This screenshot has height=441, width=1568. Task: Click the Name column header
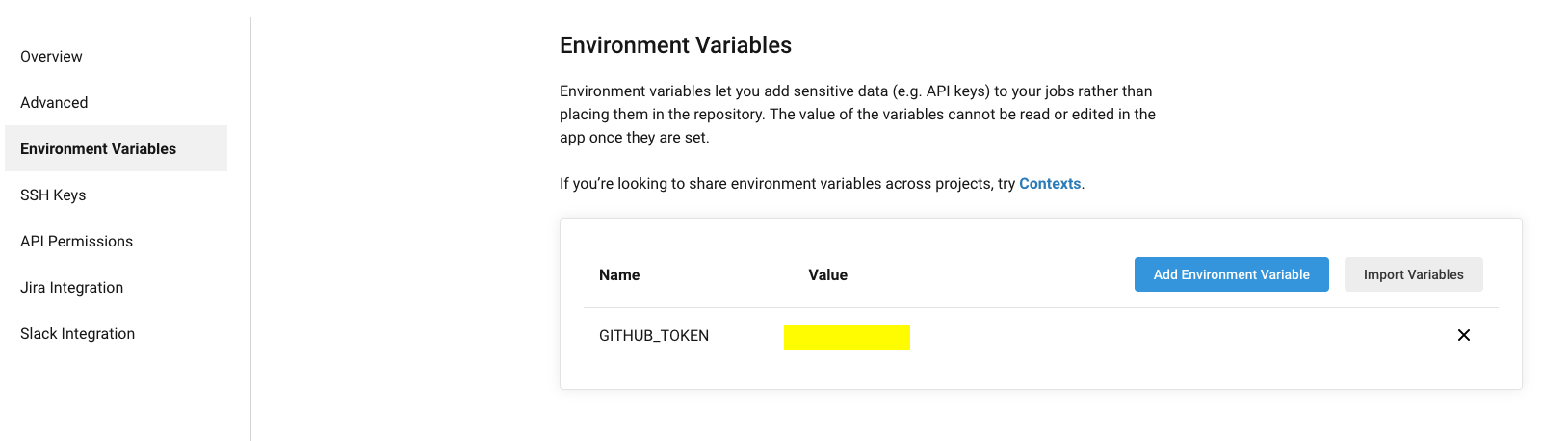(619, 274)
